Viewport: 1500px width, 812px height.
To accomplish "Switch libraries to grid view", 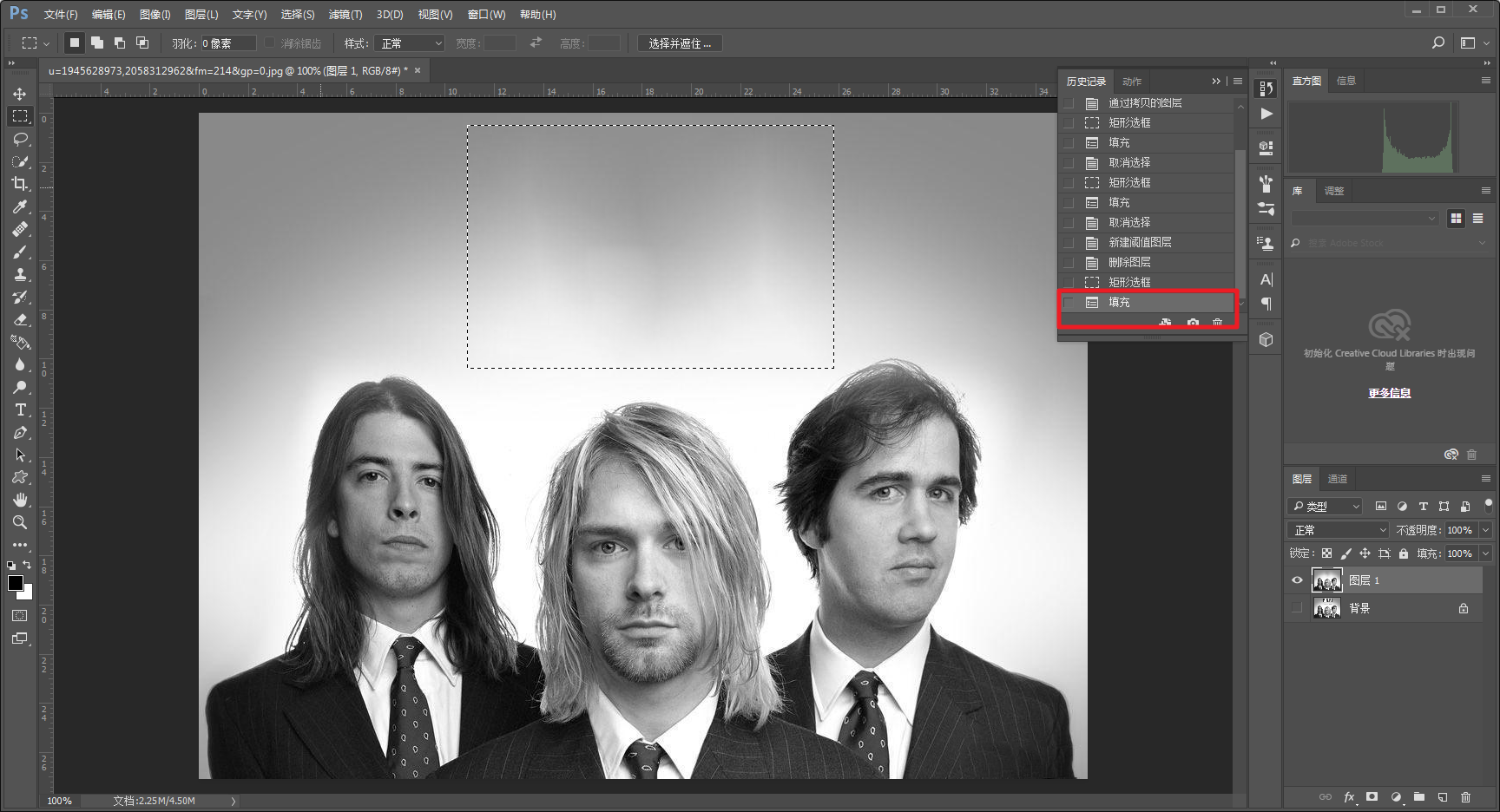I will [1456, 218].
